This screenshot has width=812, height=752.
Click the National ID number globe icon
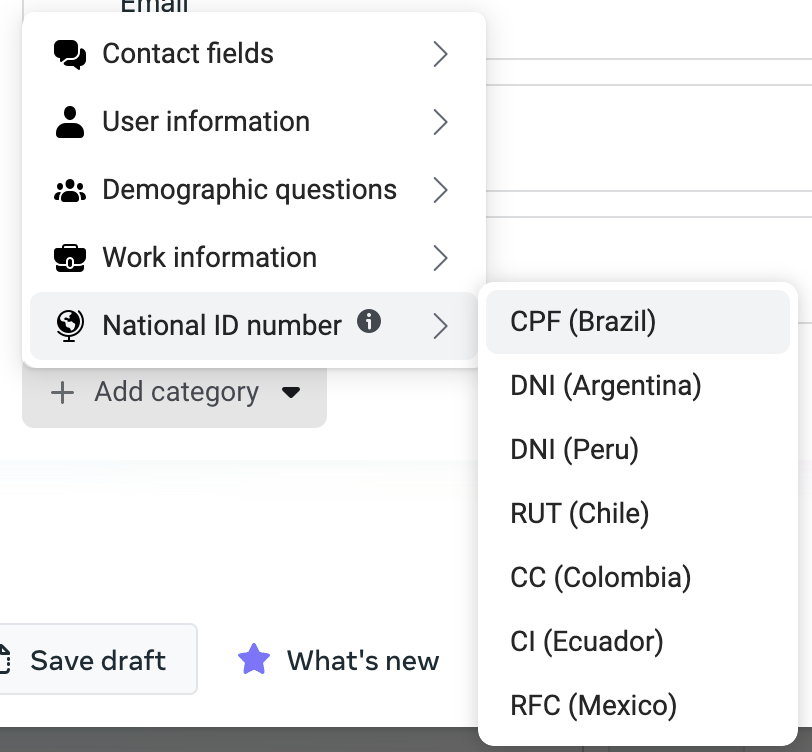pyautogui.click(x=70, y=326)
